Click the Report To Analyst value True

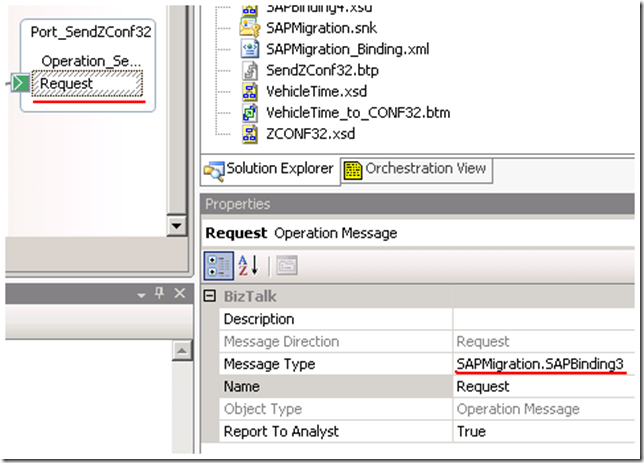pos(544,431)
